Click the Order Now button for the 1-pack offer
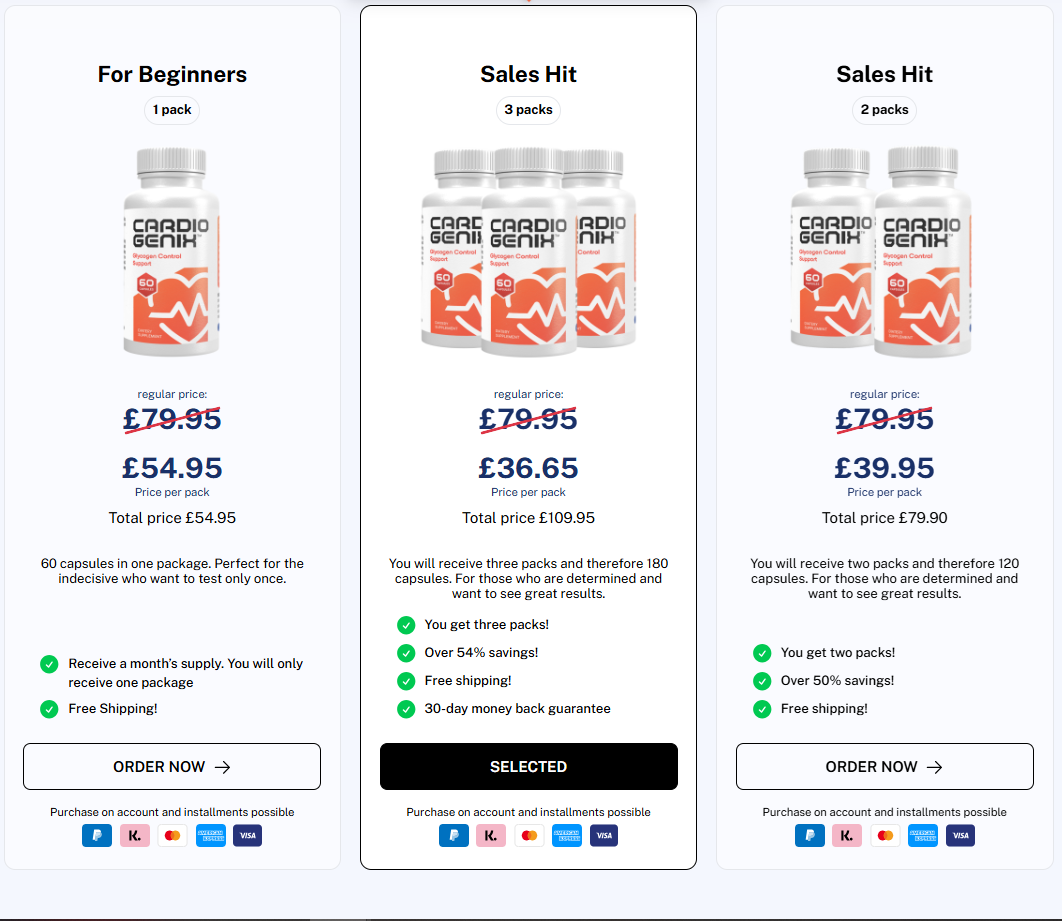Image resolution: width=1062 pixels, height=921 pixels. tap(172, 766)
